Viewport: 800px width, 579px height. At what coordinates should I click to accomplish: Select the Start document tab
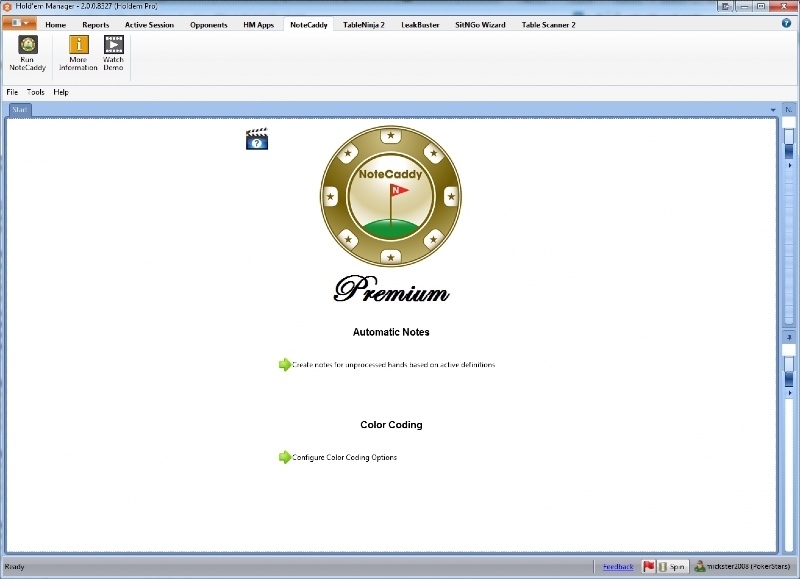tap(20, 109)
